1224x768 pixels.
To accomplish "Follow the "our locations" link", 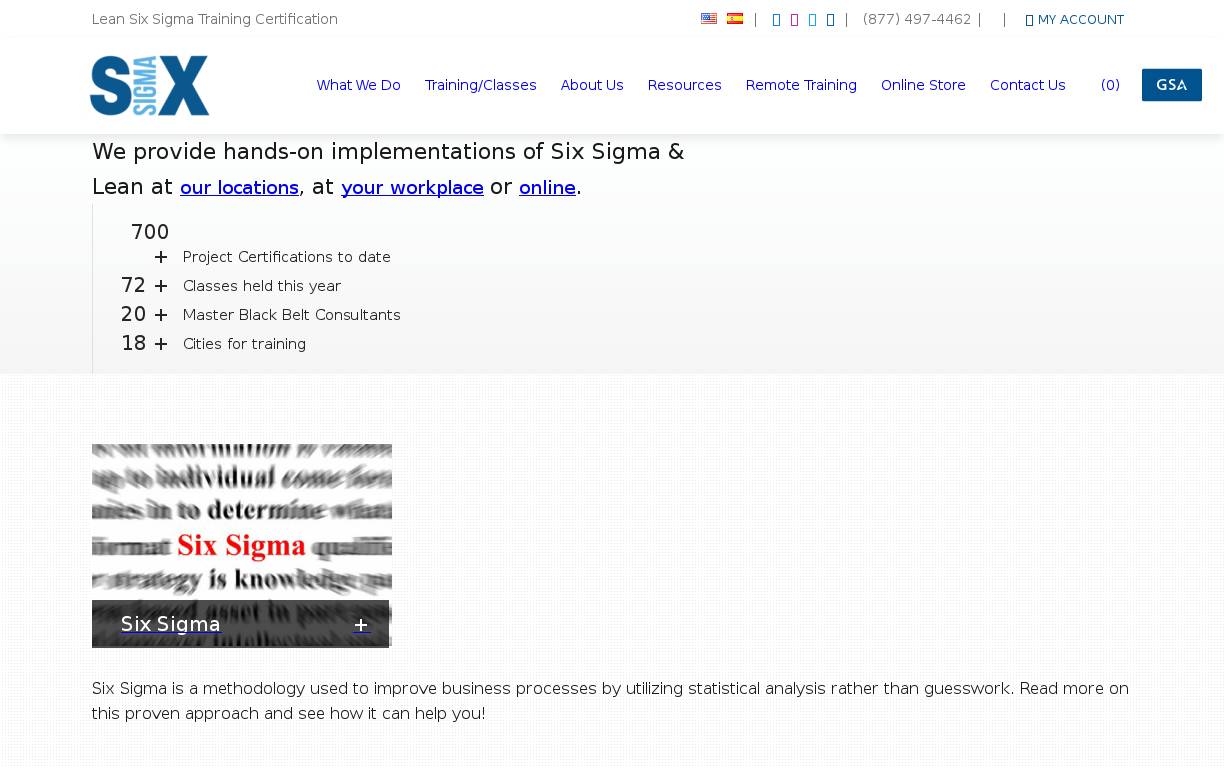I will point(239,188).
